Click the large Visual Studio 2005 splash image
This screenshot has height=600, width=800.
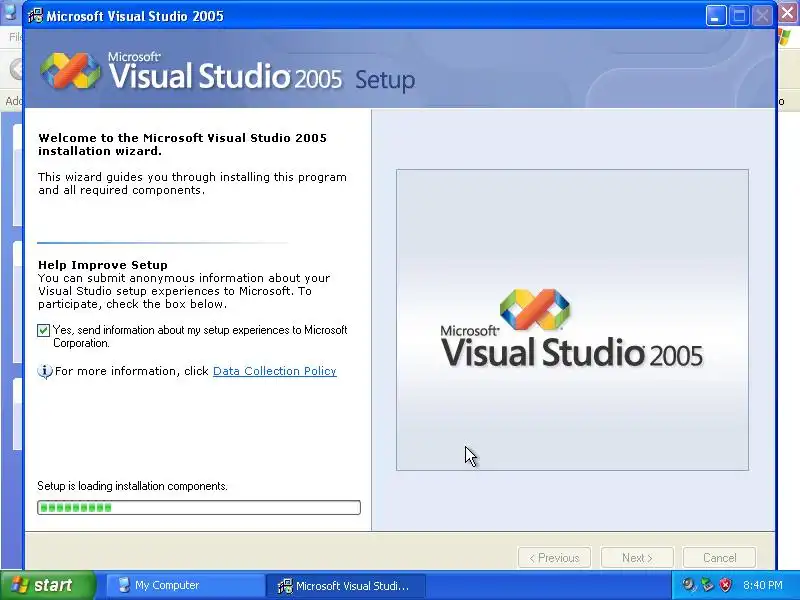(x=572, y=320)
